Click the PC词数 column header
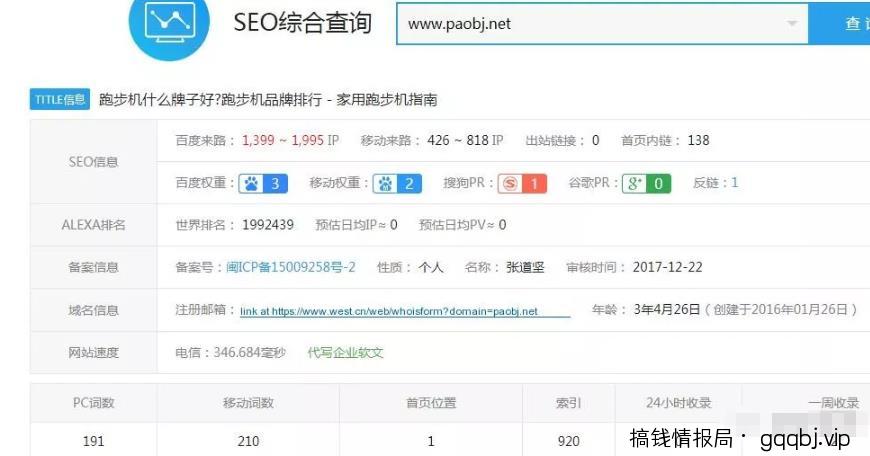This screenshot has height=456, width=870. (x=93, y=403)
